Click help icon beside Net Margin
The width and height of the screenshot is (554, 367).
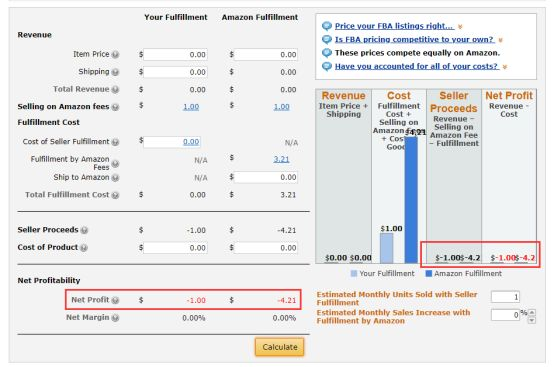tap(115, 318)
